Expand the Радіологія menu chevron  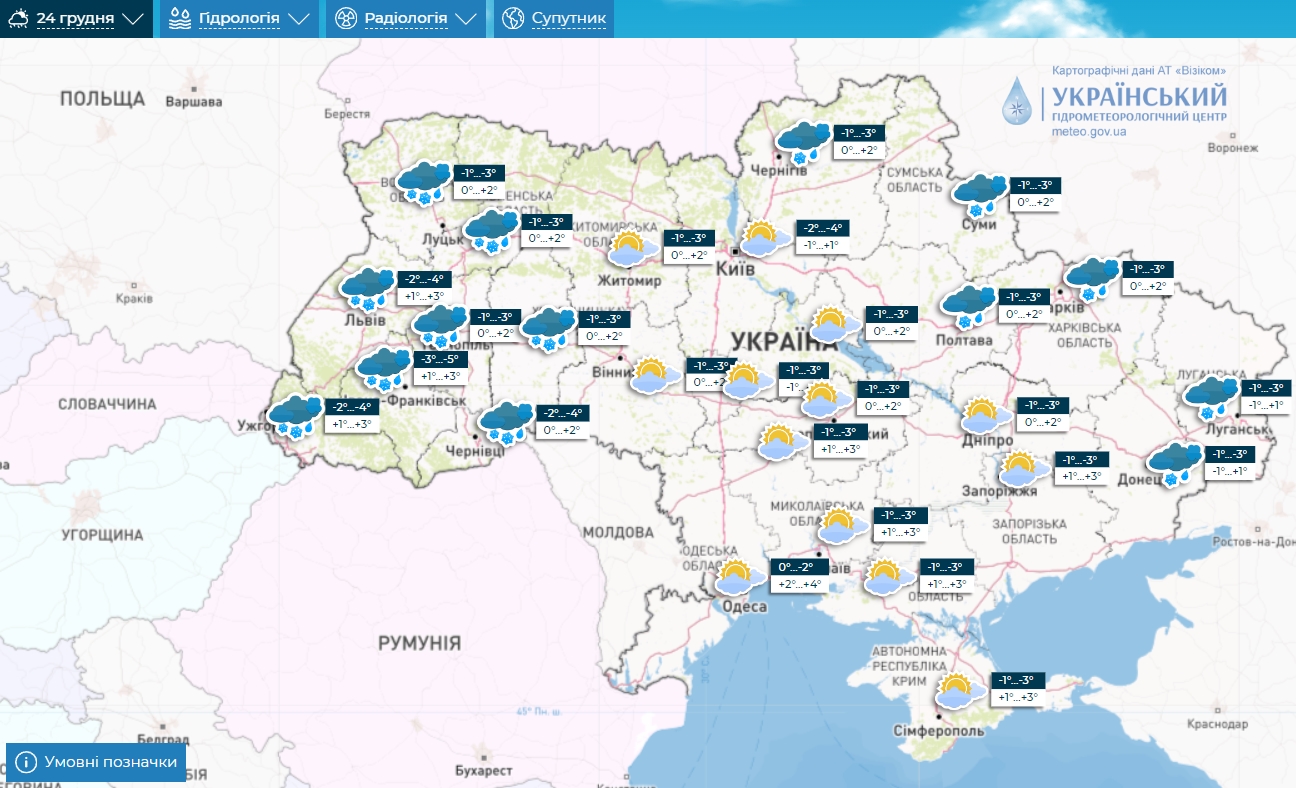(x=464, y=19)
